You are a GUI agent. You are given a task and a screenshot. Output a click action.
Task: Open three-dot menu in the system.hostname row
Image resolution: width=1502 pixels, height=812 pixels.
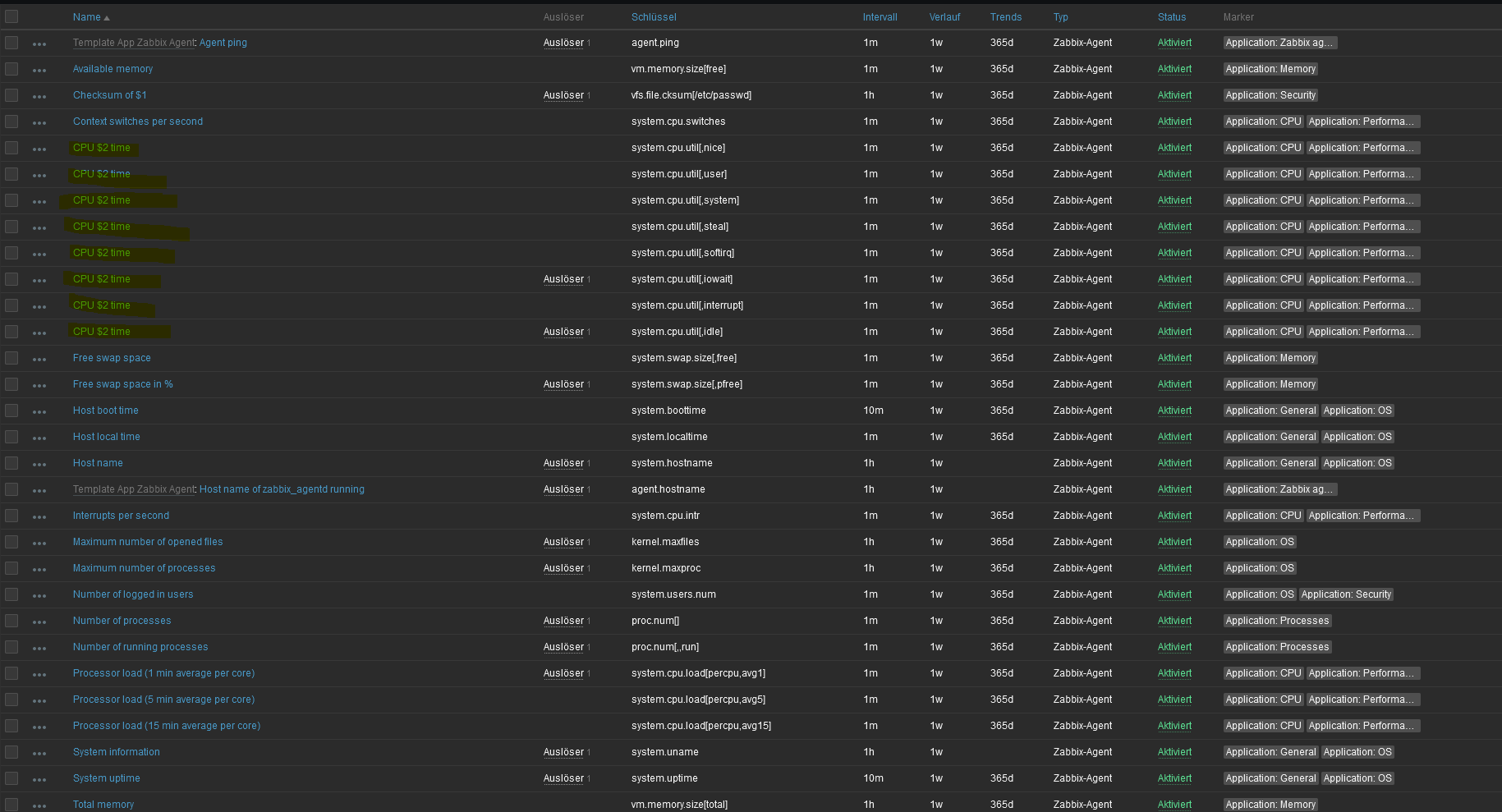pyautogui.click(x=39, y=464)
